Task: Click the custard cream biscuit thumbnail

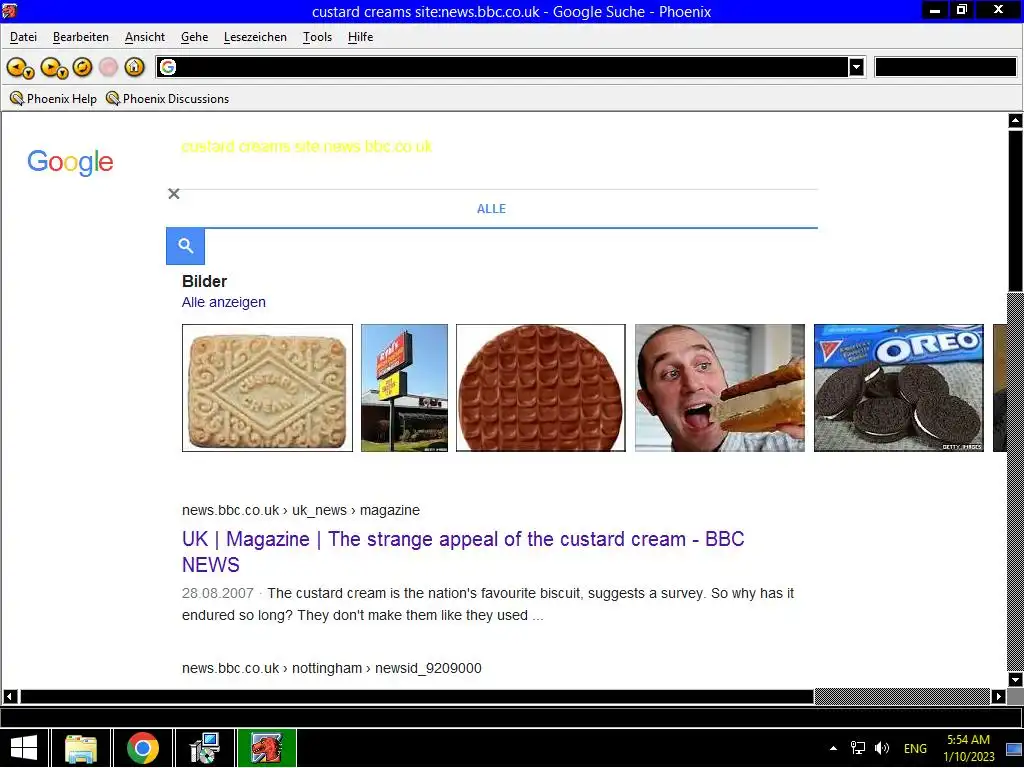Action: click(x=267, y=388)
